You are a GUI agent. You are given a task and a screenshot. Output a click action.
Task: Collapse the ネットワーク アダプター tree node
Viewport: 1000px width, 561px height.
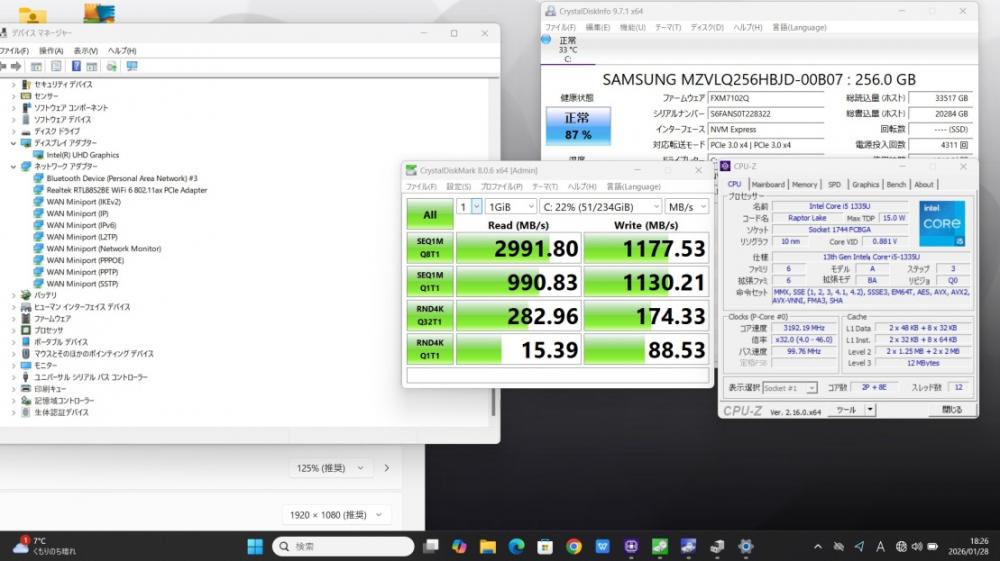pyautogui.click(x=13, y=166)
